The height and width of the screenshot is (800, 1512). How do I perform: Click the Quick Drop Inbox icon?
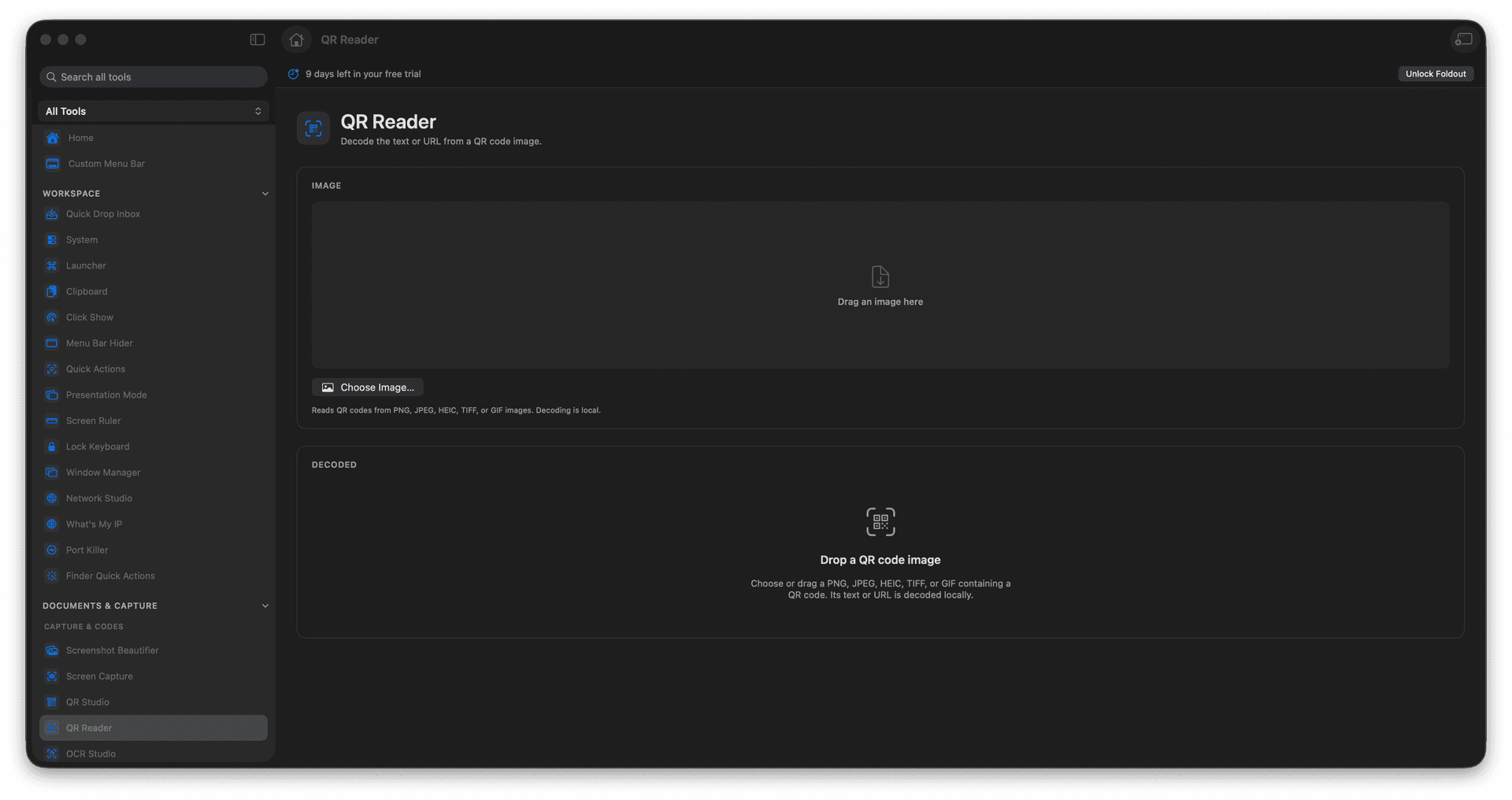(52, 214)
